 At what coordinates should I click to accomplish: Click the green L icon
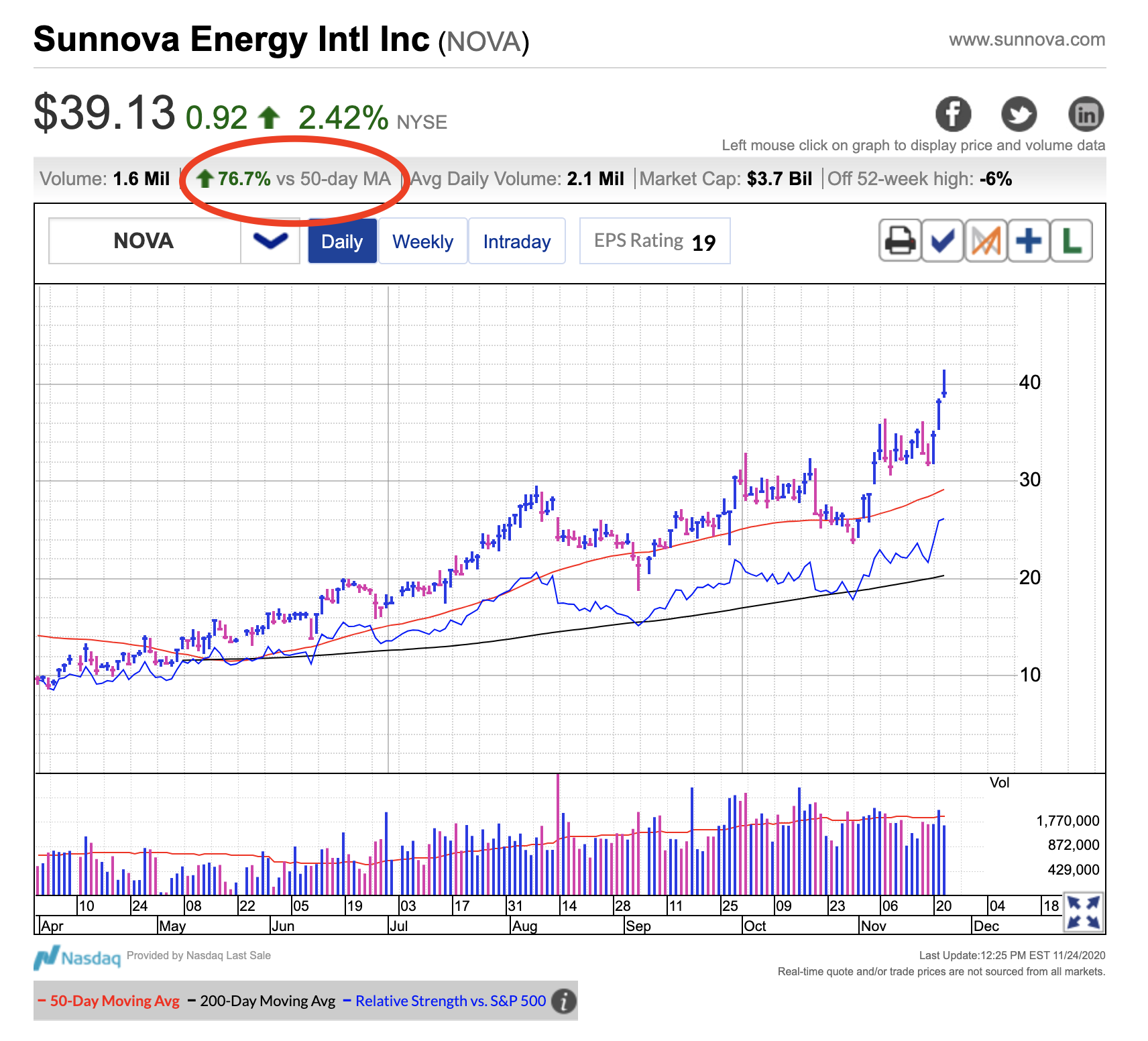point(1072,241)
